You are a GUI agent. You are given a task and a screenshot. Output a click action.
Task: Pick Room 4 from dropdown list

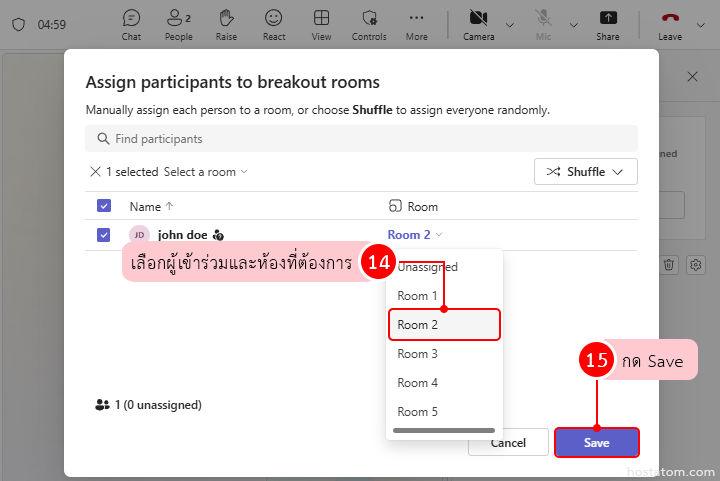[x=418, y=383]
